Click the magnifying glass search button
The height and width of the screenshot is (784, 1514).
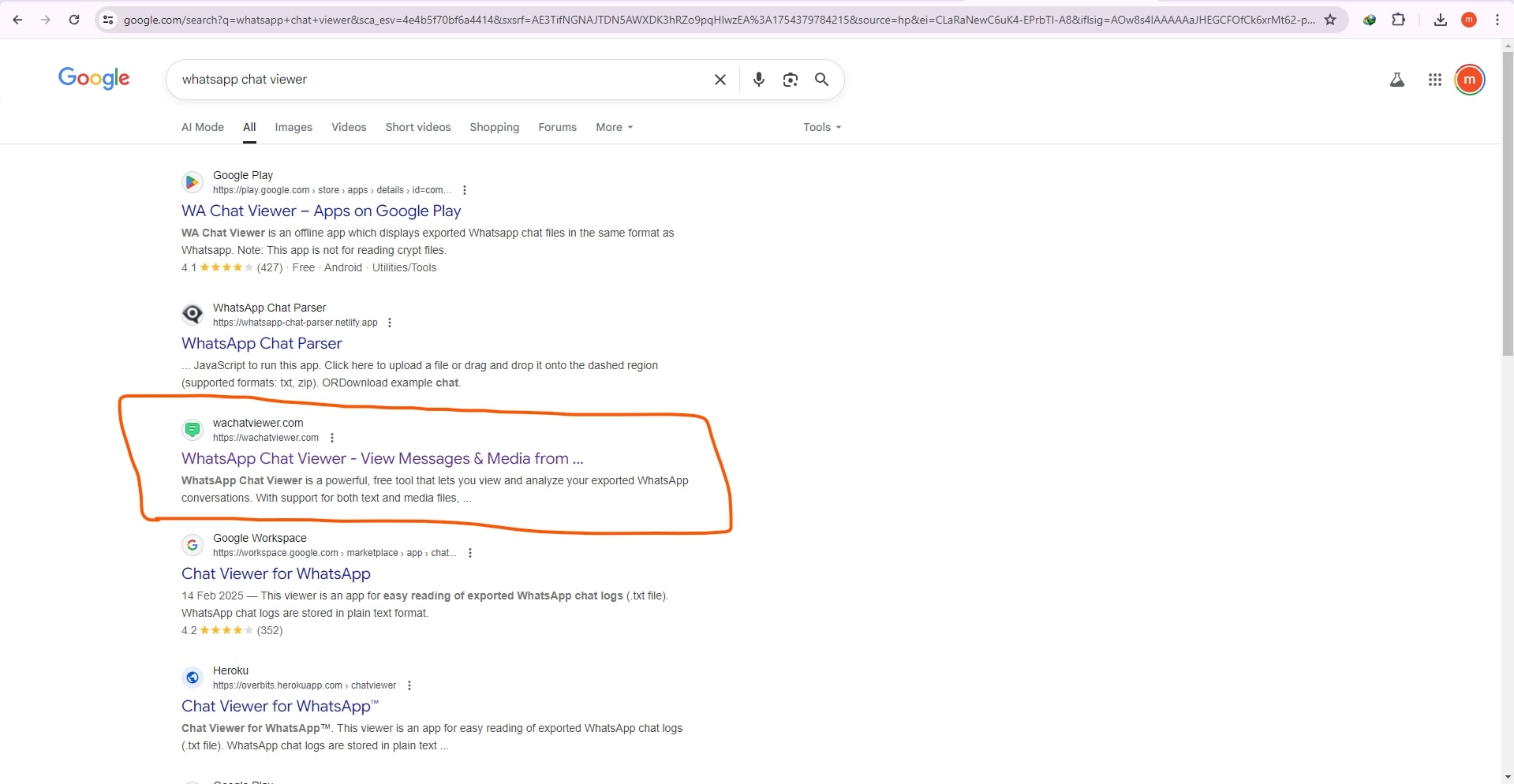821,80
